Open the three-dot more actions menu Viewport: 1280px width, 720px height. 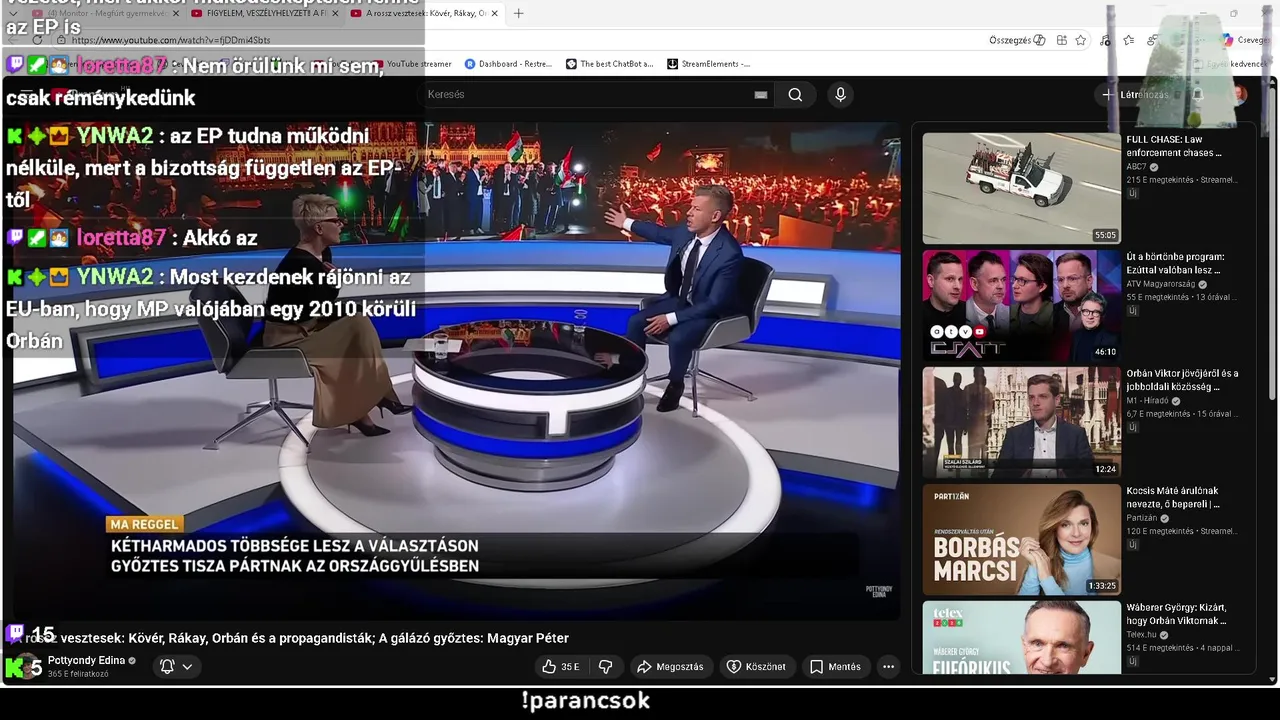click(888, 667)
